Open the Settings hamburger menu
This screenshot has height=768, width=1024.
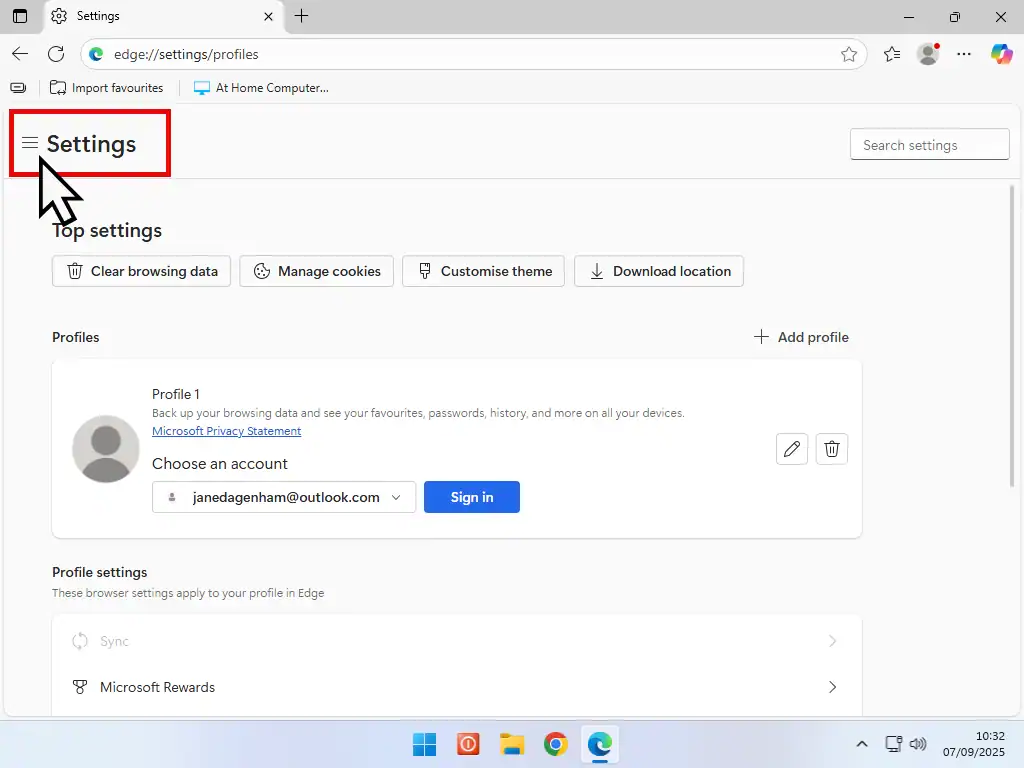(30, 143)
